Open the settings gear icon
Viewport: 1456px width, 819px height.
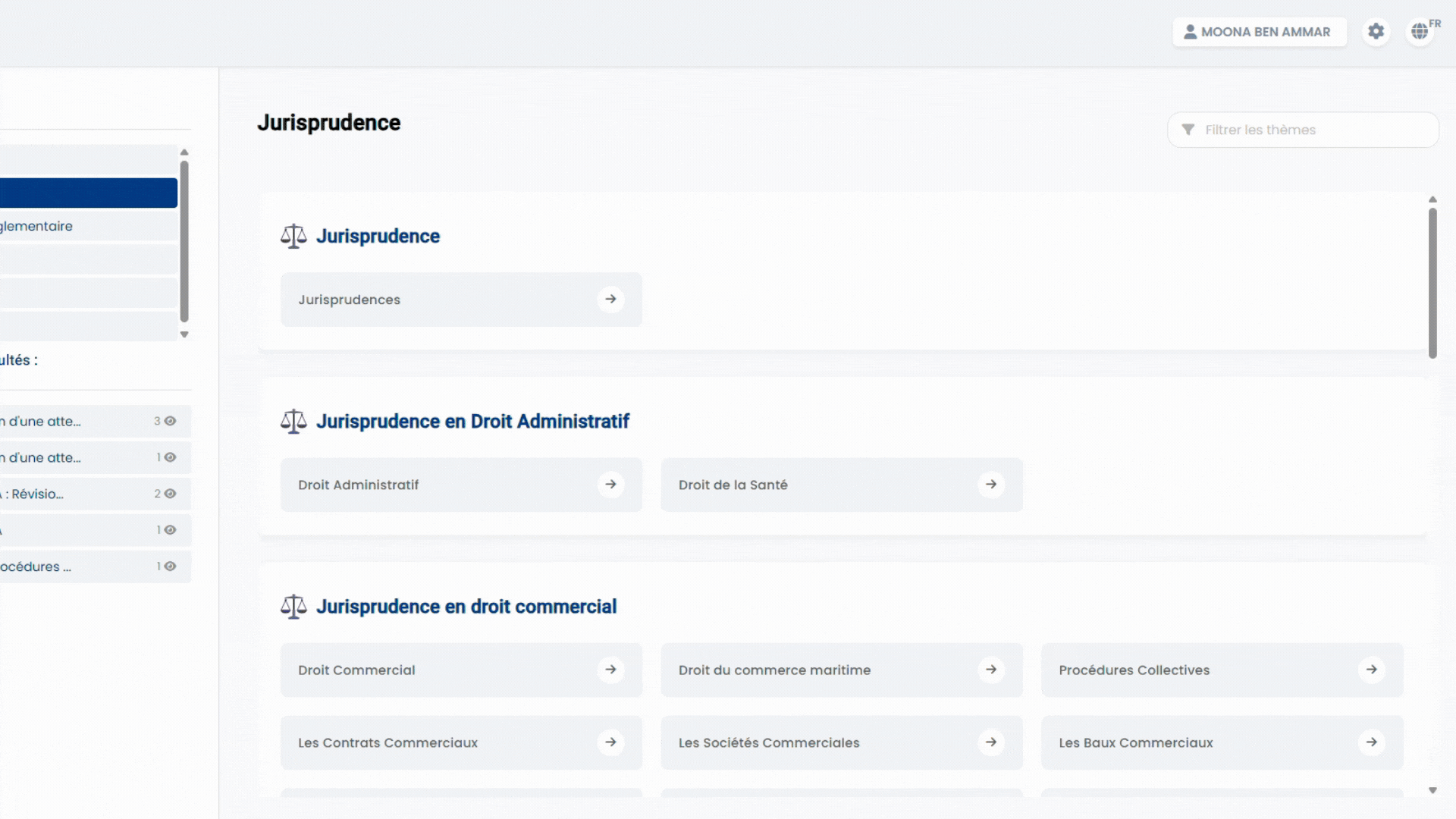[1376, 32]
